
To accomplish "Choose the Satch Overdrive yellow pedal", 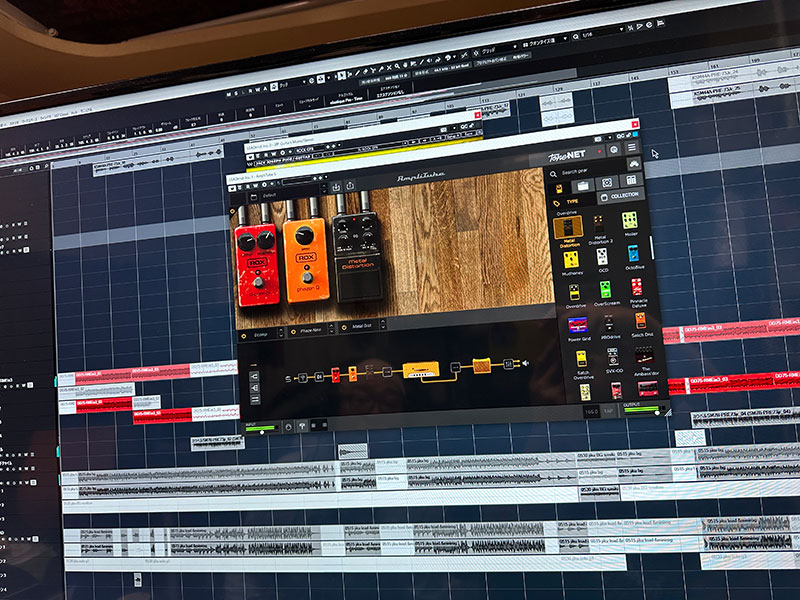I will click(x=581, y=359).
